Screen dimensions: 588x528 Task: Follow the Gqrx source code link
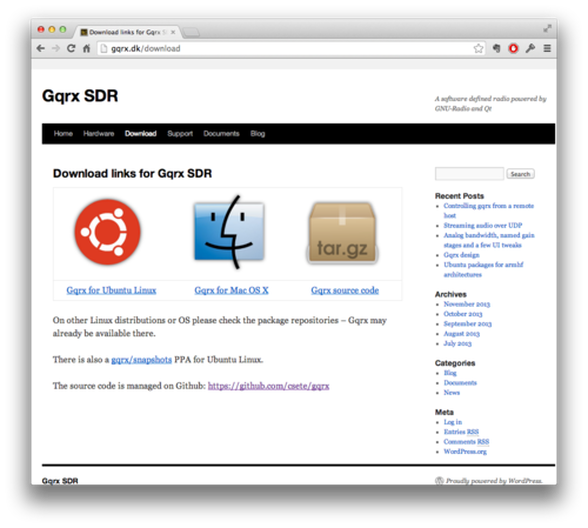345,290
